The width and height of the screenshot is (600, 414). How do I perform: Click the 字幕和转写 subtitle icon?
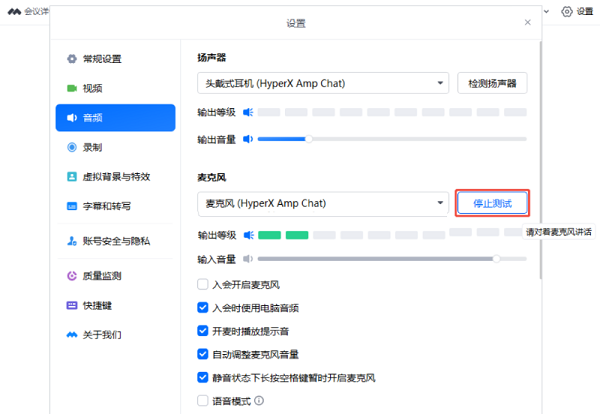pyautogui.click(x=72, y=206)
